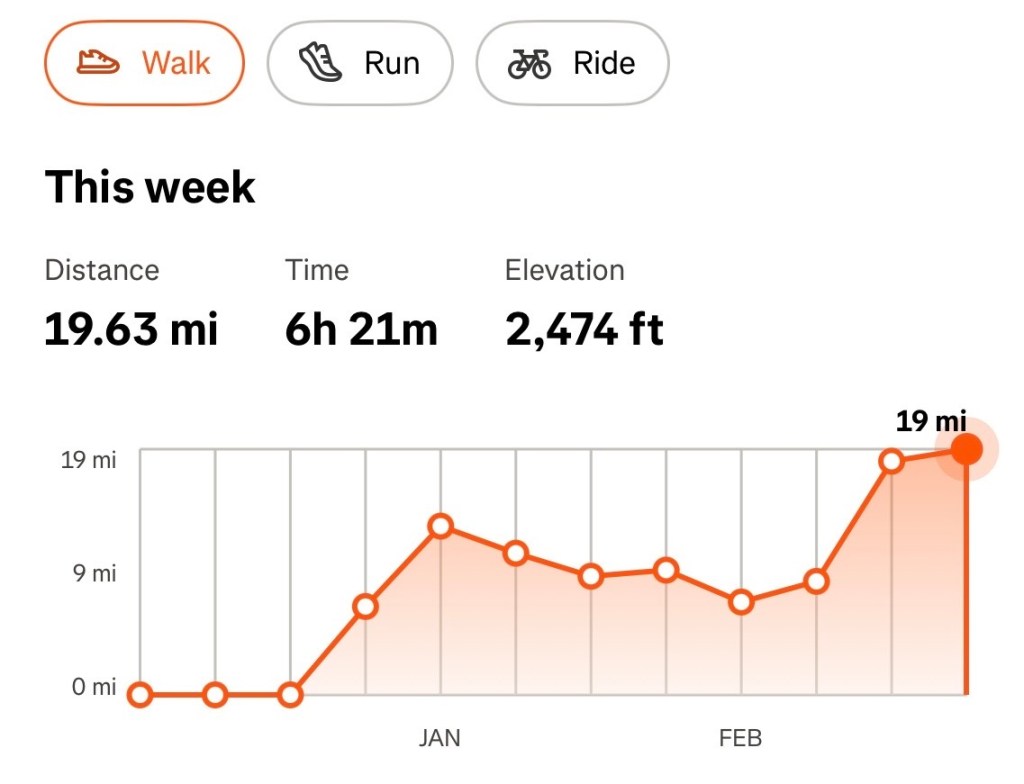The height and width of the screenshot is (784, 1024).
Task: Click the second-to-last 19 mi data point
Action: pos(891,462)
